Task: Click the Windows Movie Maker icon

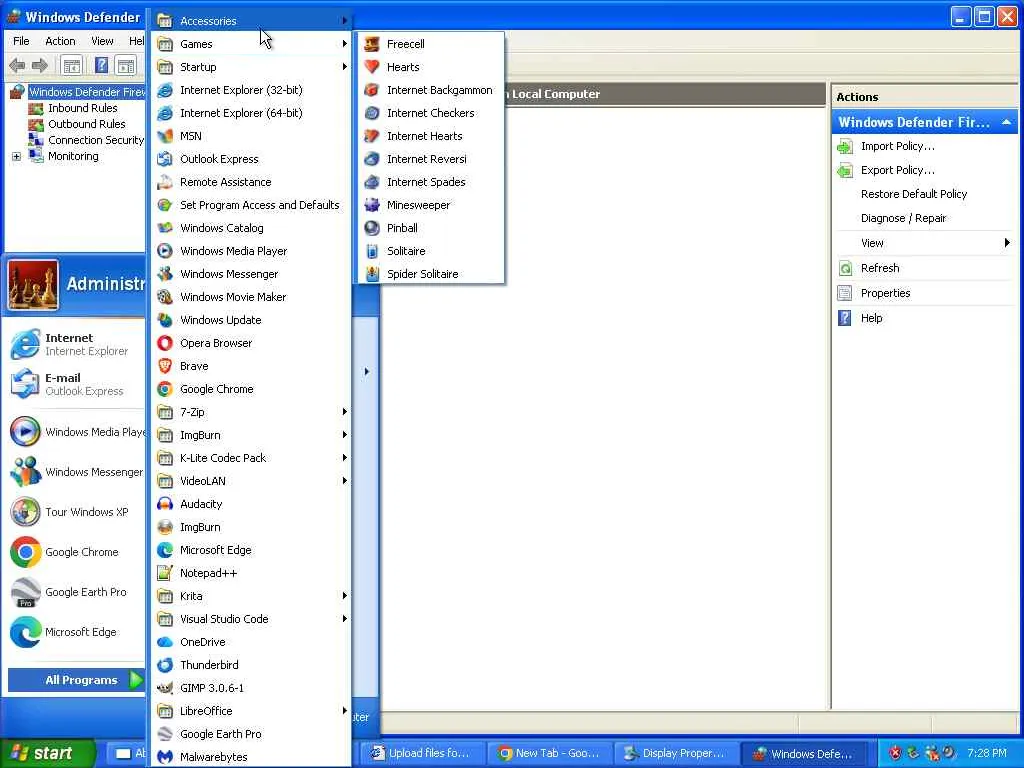Action: tap(165, 297)
